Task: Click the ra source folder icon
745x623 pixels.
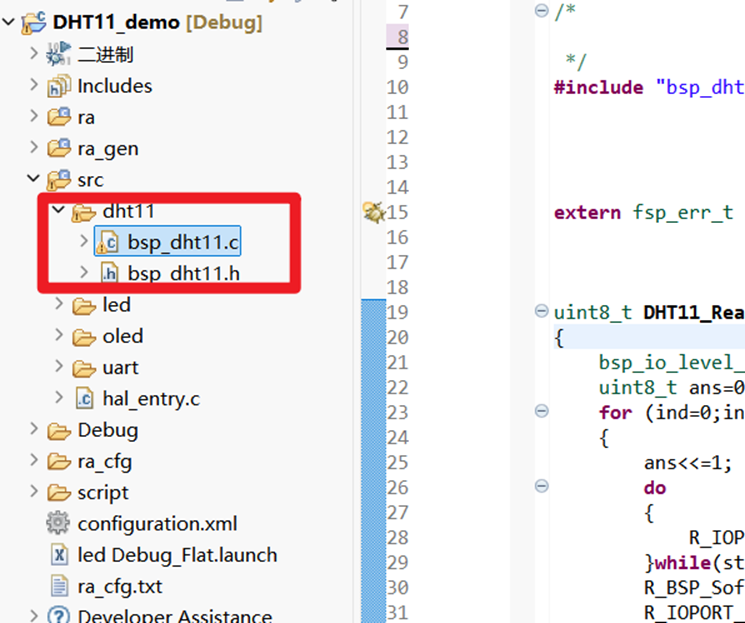Action: coord(59,117)
